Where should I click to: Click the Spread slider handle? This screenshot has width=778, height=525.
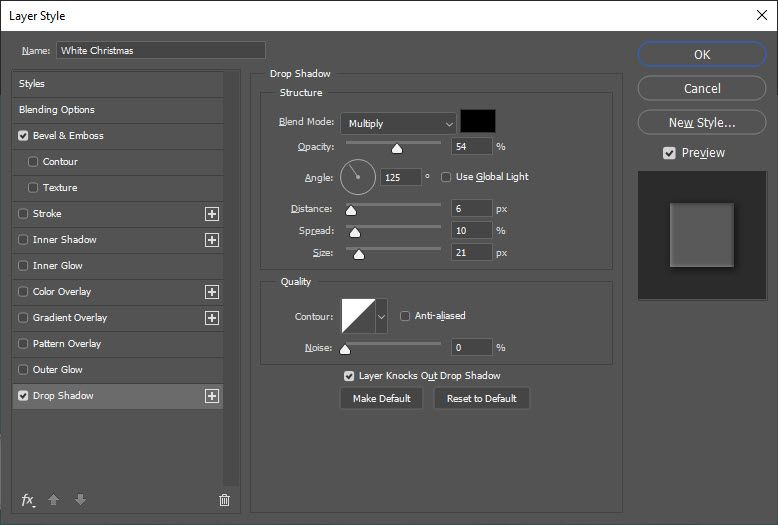(355, 232)
